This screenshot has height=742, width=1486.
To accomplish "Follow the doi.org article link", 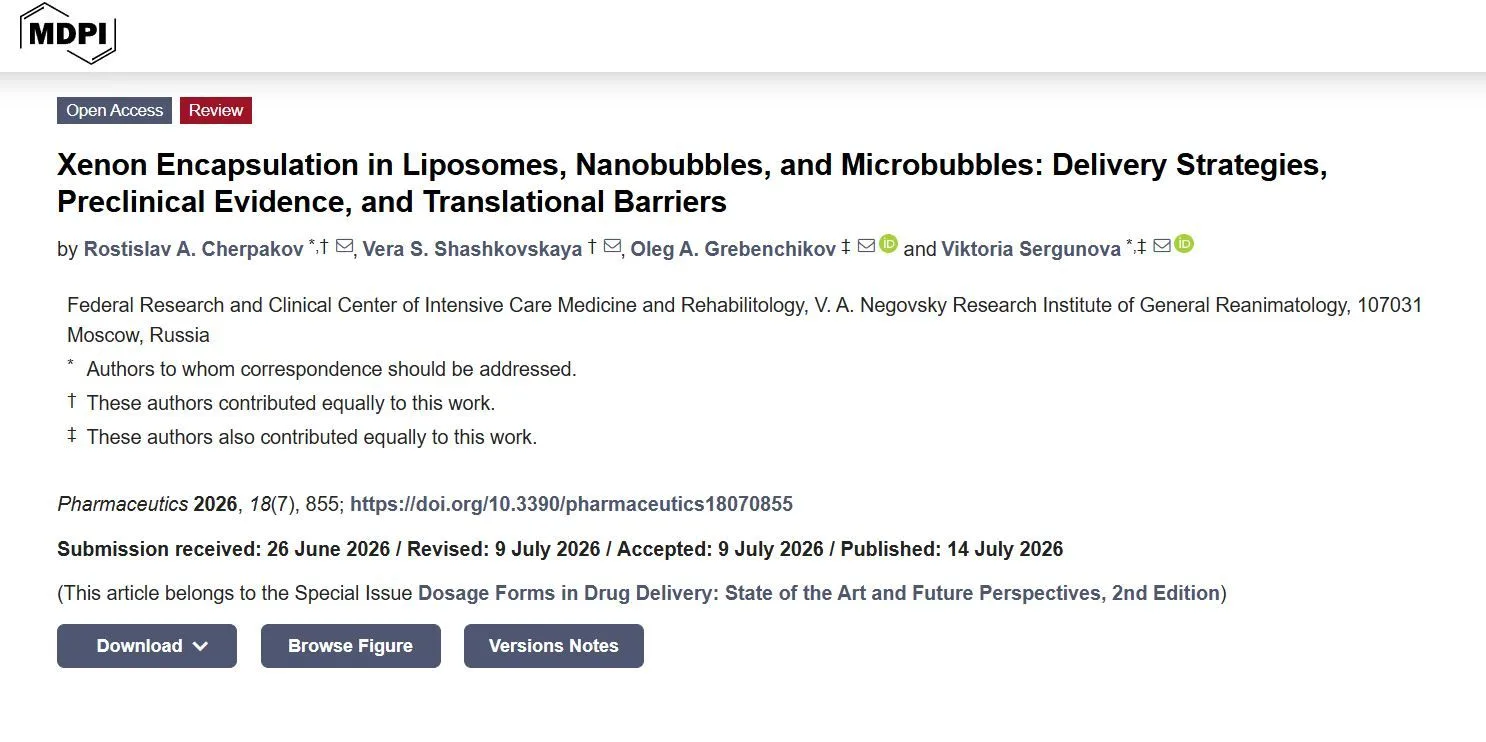I will click(x=571, y=504).
